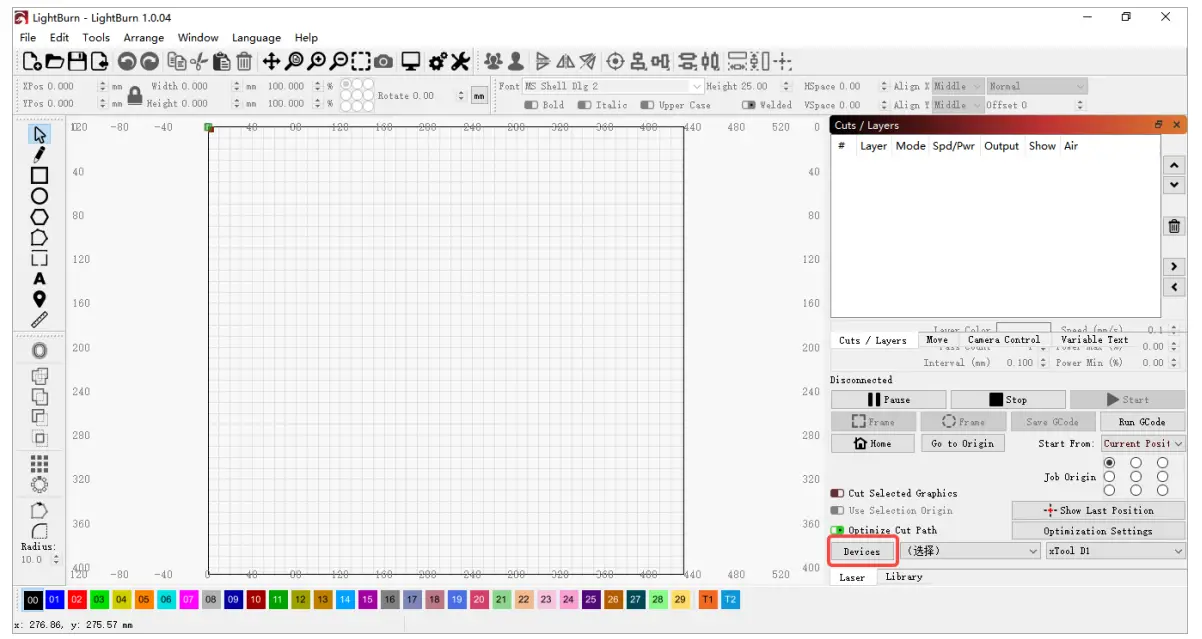Select the Measure ruler tool
The image size is (1202, 639).
click(x=39, y=320)
